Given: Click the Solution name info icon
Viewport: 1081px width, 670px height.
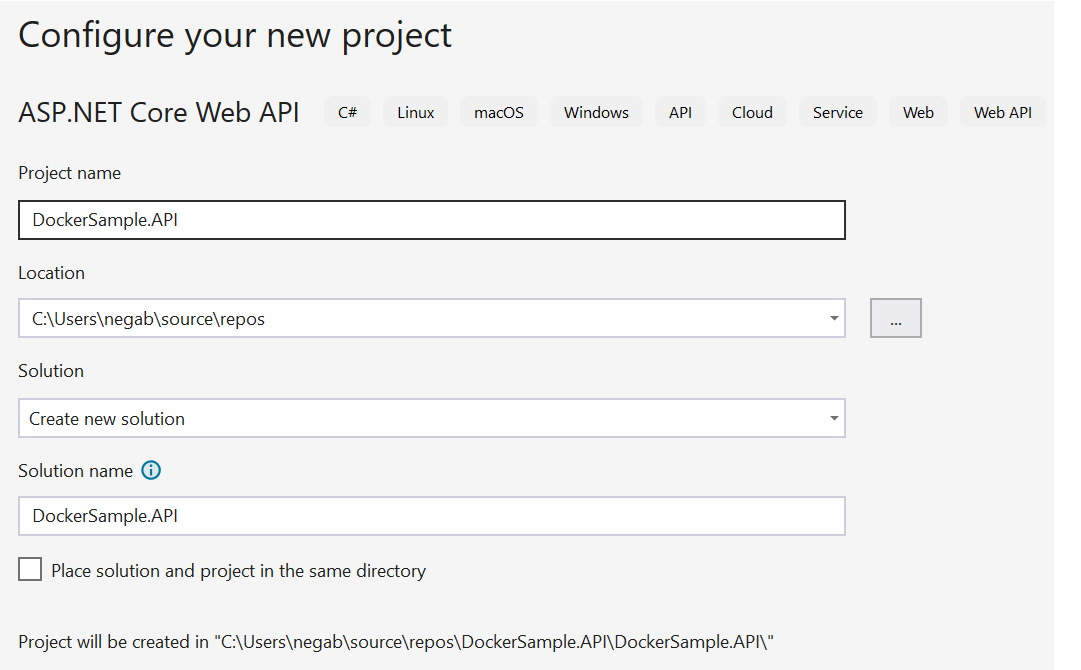Looking at the screenshot, I should (x=151, y=470).
